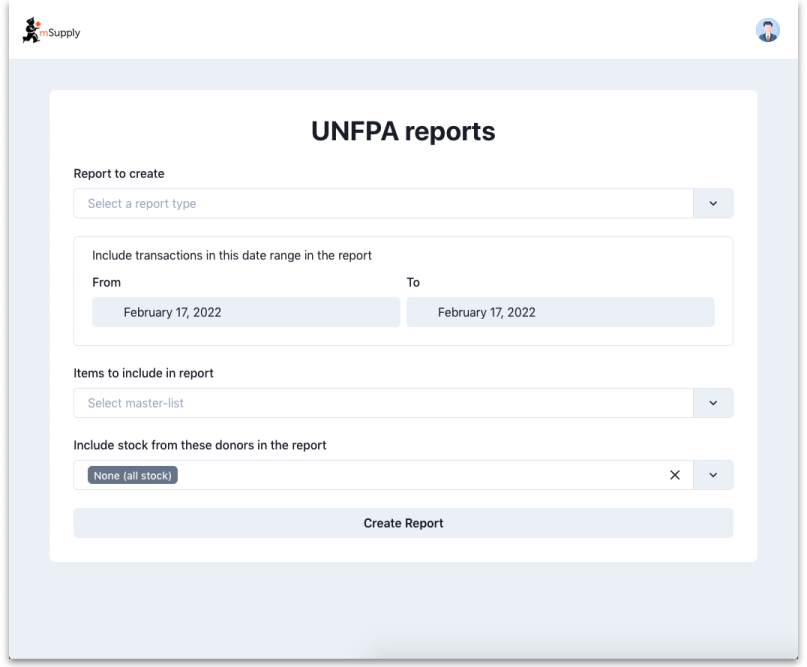
Task: Click the 'UNFPA reports' page heading
Action: point(403,131)
